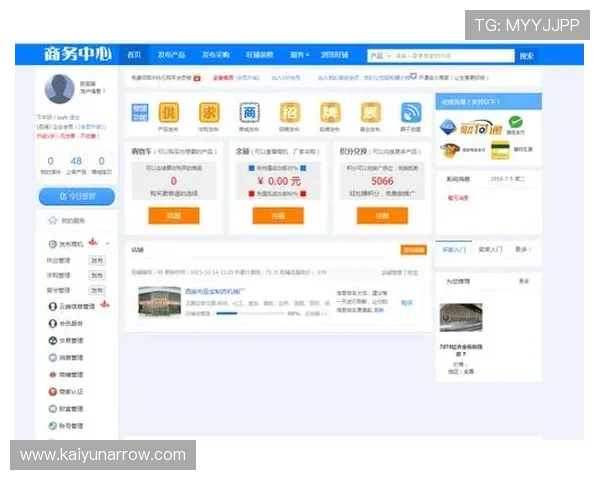Screen dimensions: 600x480
Task: Switch to the 买家入门 tab
Action: (454, 250)
